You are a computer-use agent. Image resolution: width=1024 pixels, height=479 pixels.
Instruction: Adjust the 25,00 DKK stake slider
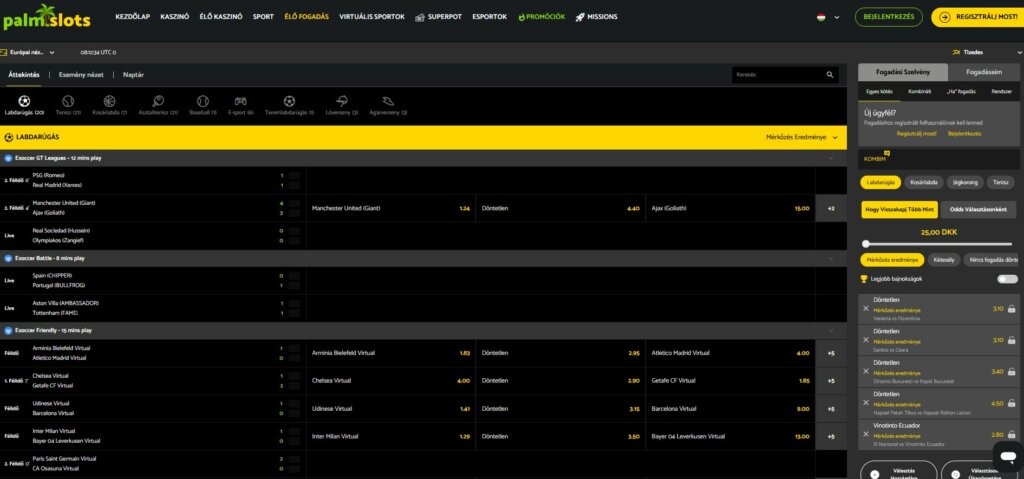(866, 244)
